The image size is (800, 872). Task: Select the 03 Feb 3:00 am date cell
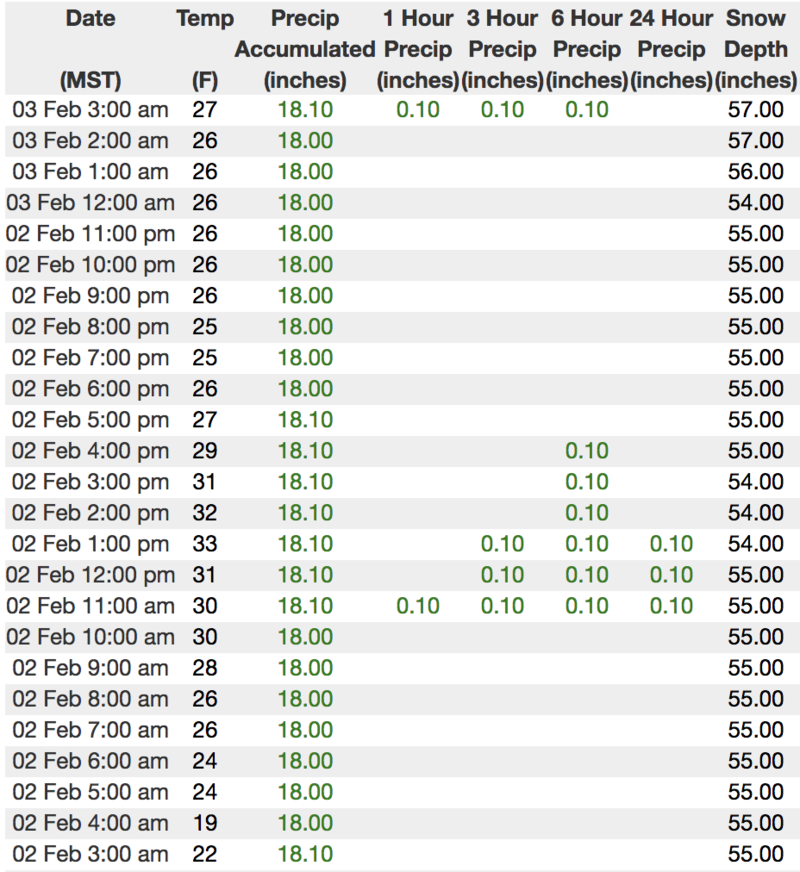coord(90,109)
